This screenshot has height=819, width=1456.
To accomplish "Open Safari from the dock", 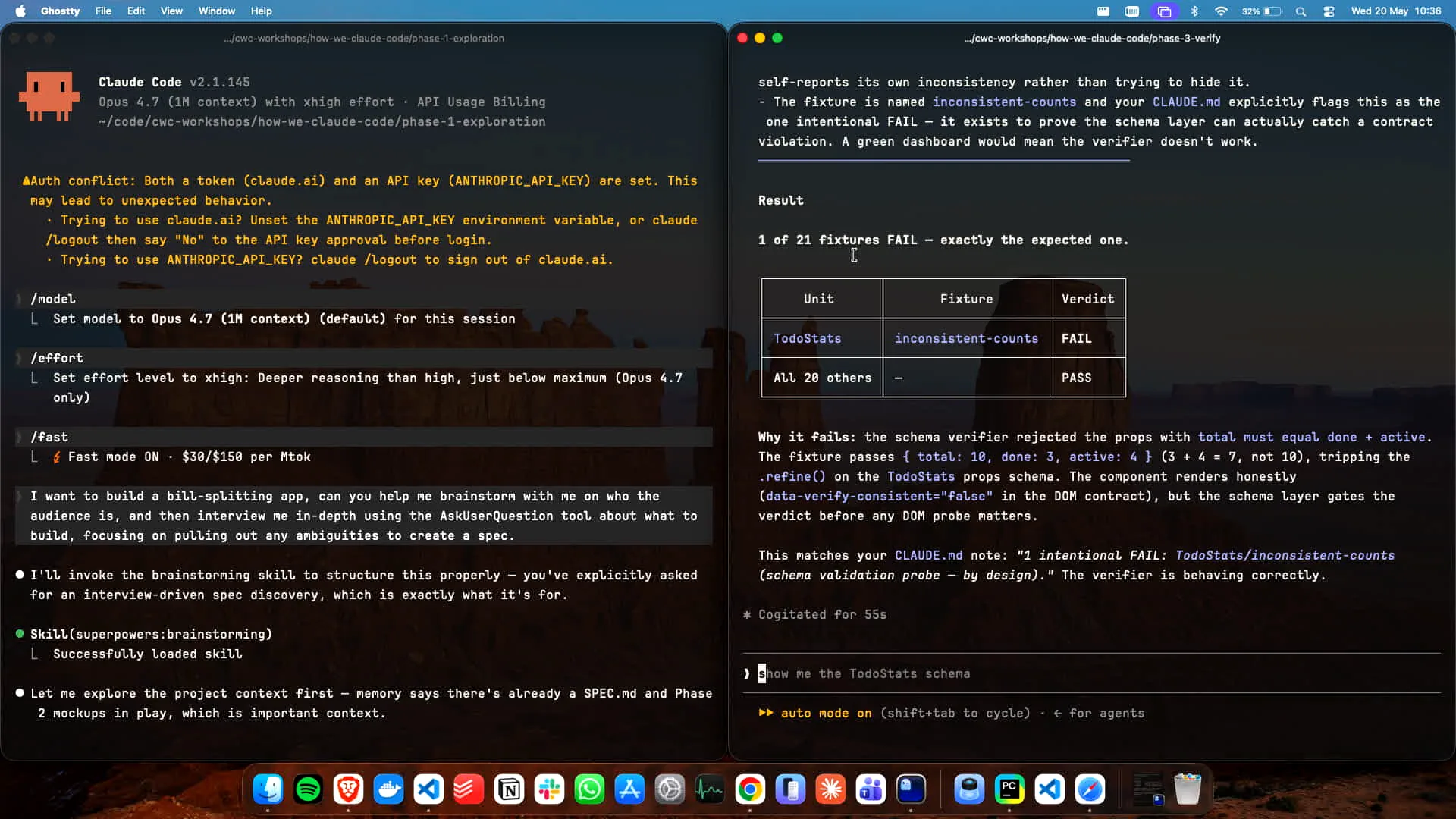I will (1090, 789).
